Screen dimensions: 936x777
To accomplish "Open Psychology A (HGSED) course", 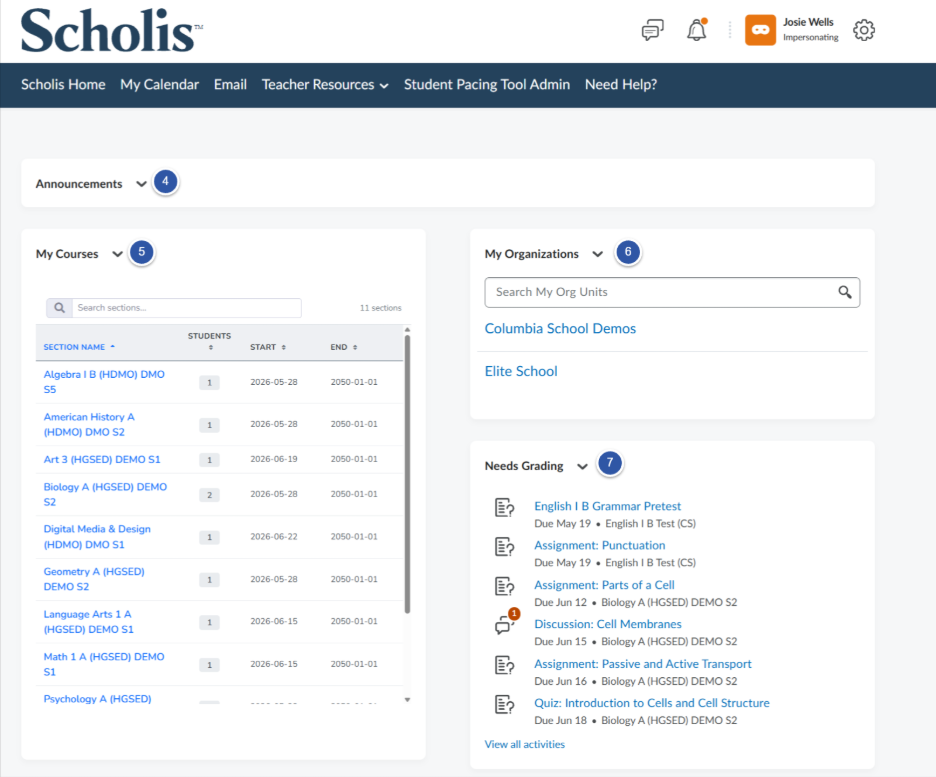I will [x=97, y=699].
